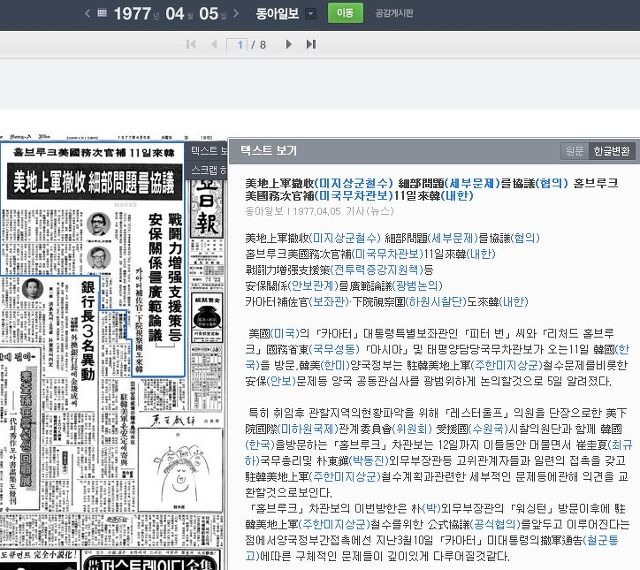
Task: Select the month 04 in the date bar
Action: [x=175, y=13]
